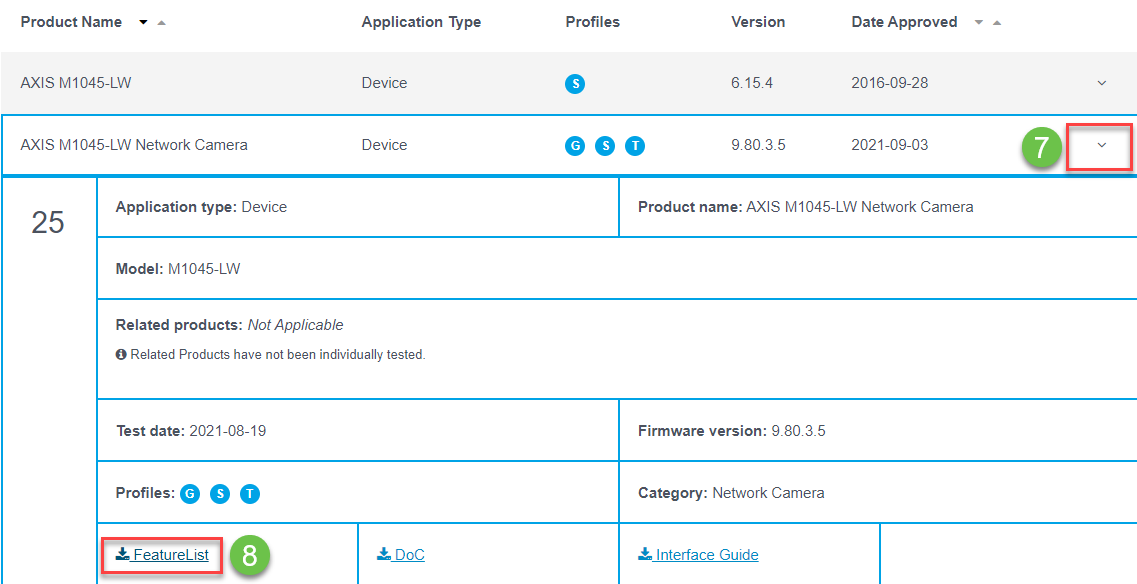Sort Product Name ascending with up arrow

pyautogui.click(x=162, y=23)
